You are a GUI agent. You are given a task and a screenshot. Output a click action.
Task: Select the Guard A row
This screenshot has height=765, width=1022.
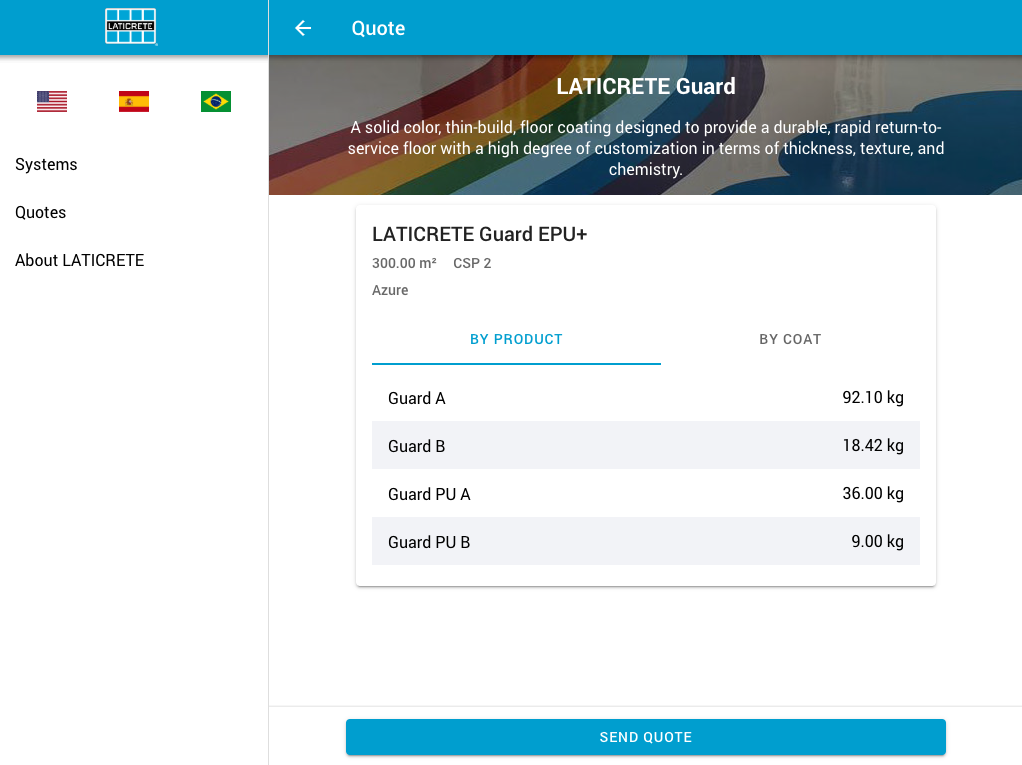click(x=645, y=397)
